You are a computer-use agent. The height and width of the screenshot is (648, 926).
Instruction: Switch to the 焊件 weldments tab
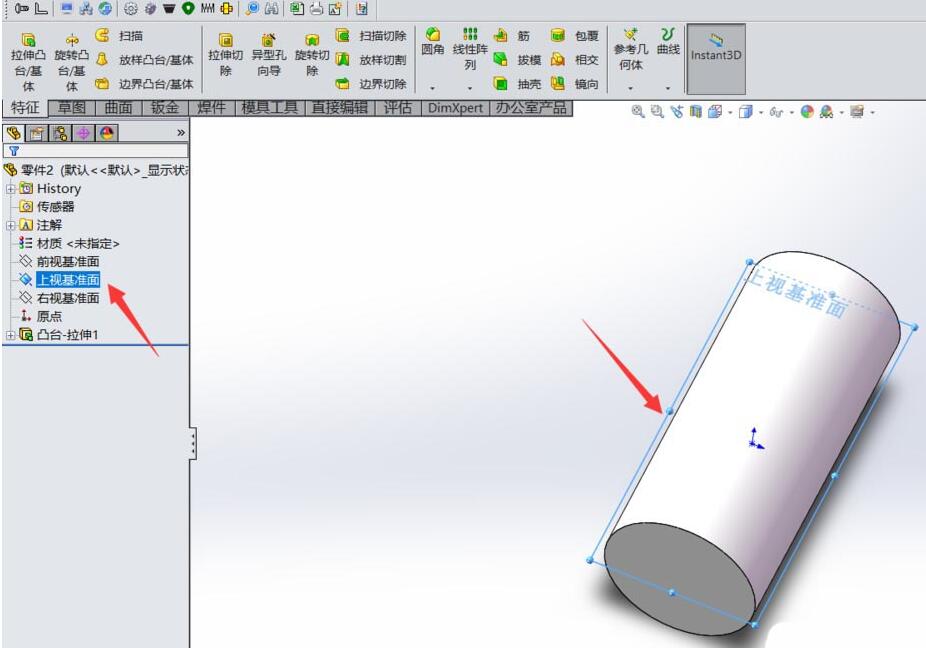pyautogui.click(x=211, y=108)
